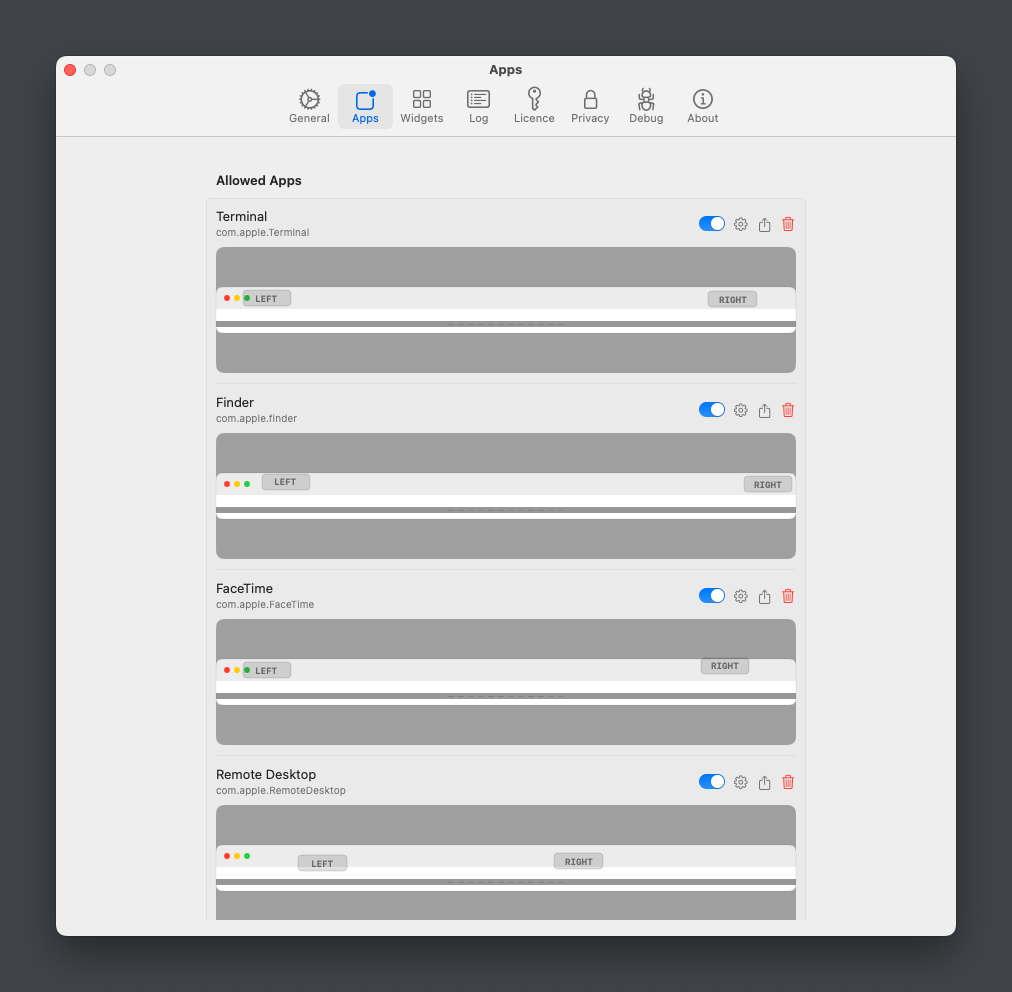Click the LEFT marker in Finder preview
Image resolution: width=1012 pixels, height=992 pixels.
coord(286,482)
